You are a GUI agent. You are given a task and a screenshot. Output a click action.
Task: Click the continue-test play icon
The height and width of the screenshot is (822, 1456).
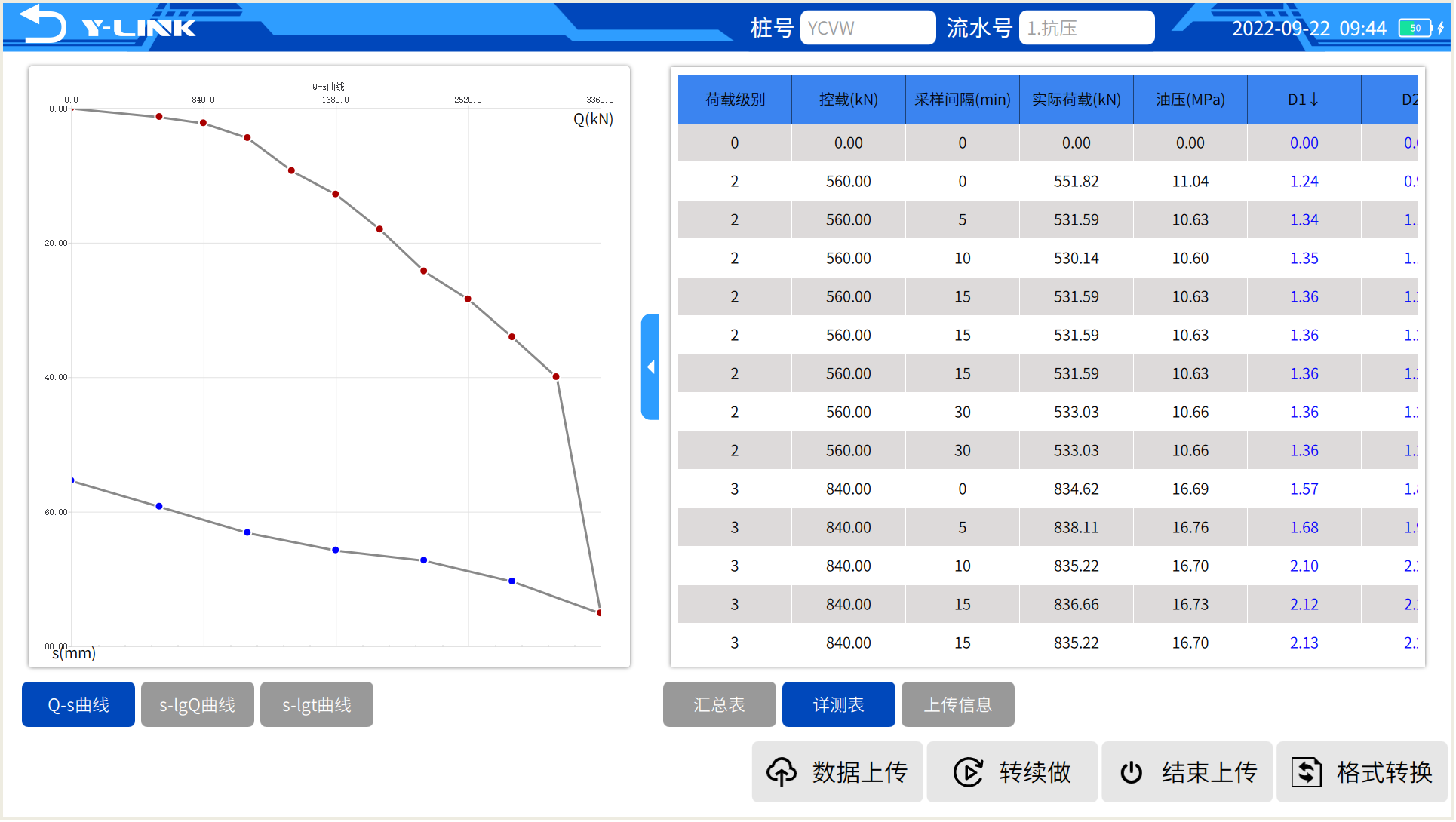tap(968, 772)
